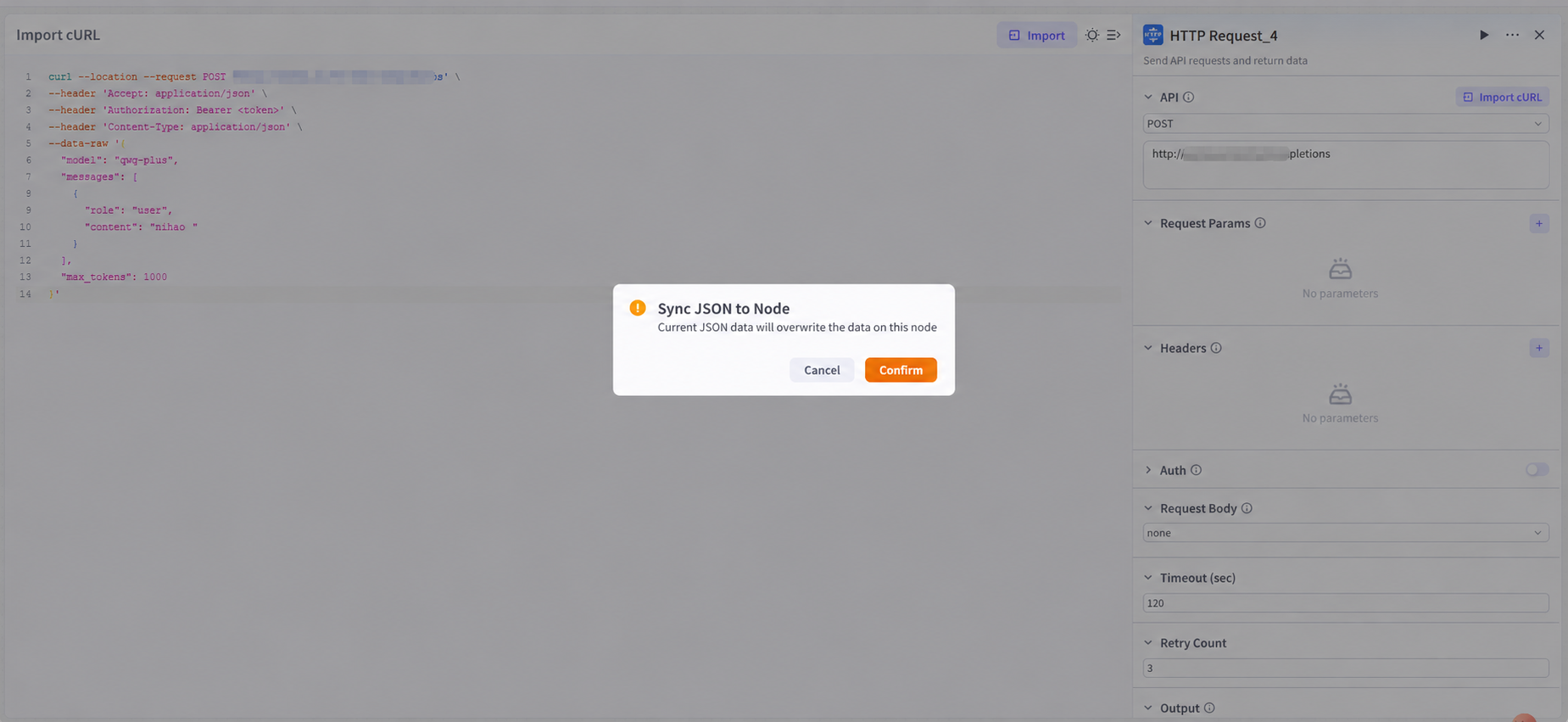
Task: Open the POST method dropdown
Action: tap(1346, 124)
